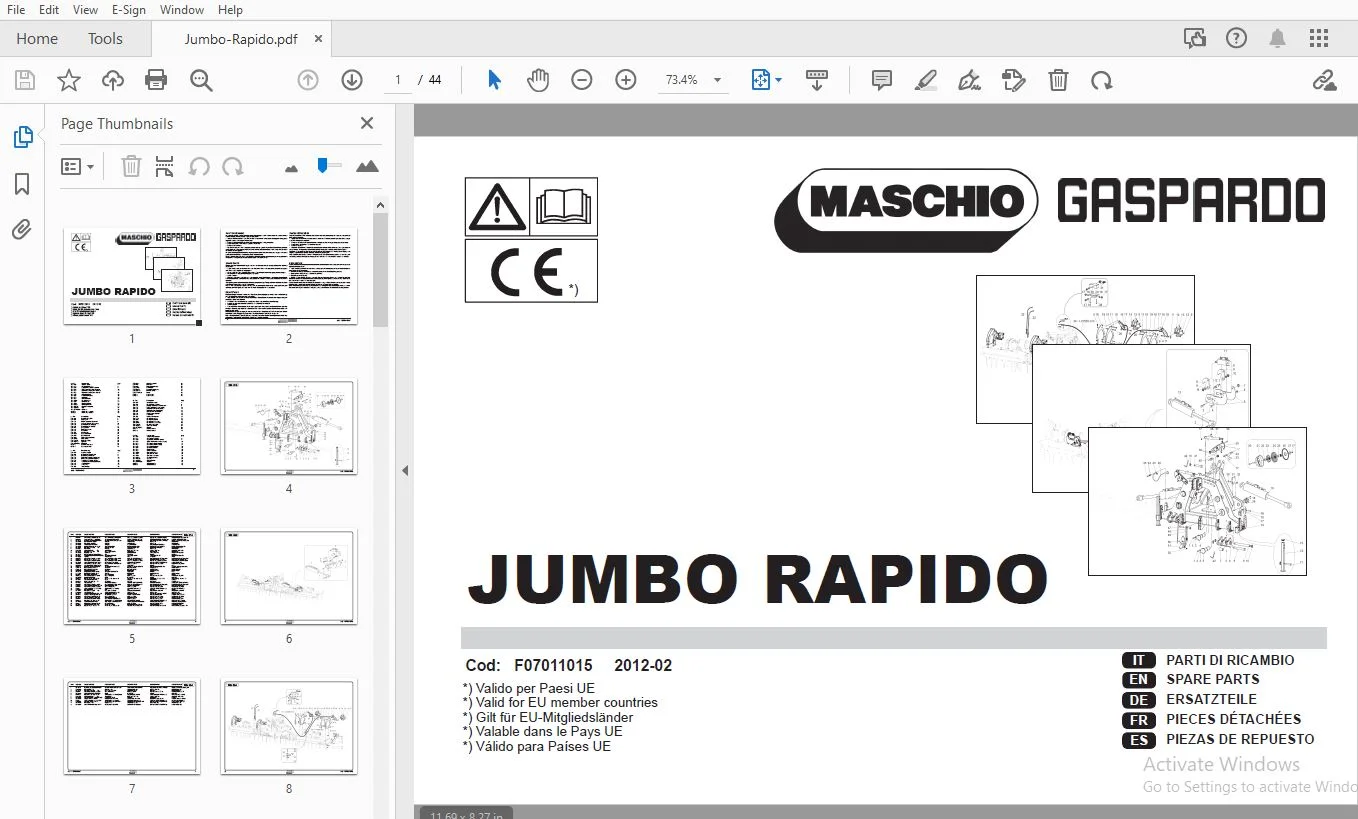Select page 3 thumbnail
This screenshot has width=1358, height=819.
tap(132, 426)
